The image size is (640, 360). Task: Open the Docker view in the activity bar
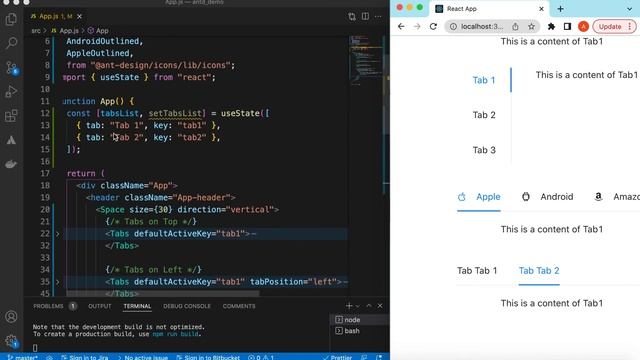pyautogui.click(x=11, y=164)
